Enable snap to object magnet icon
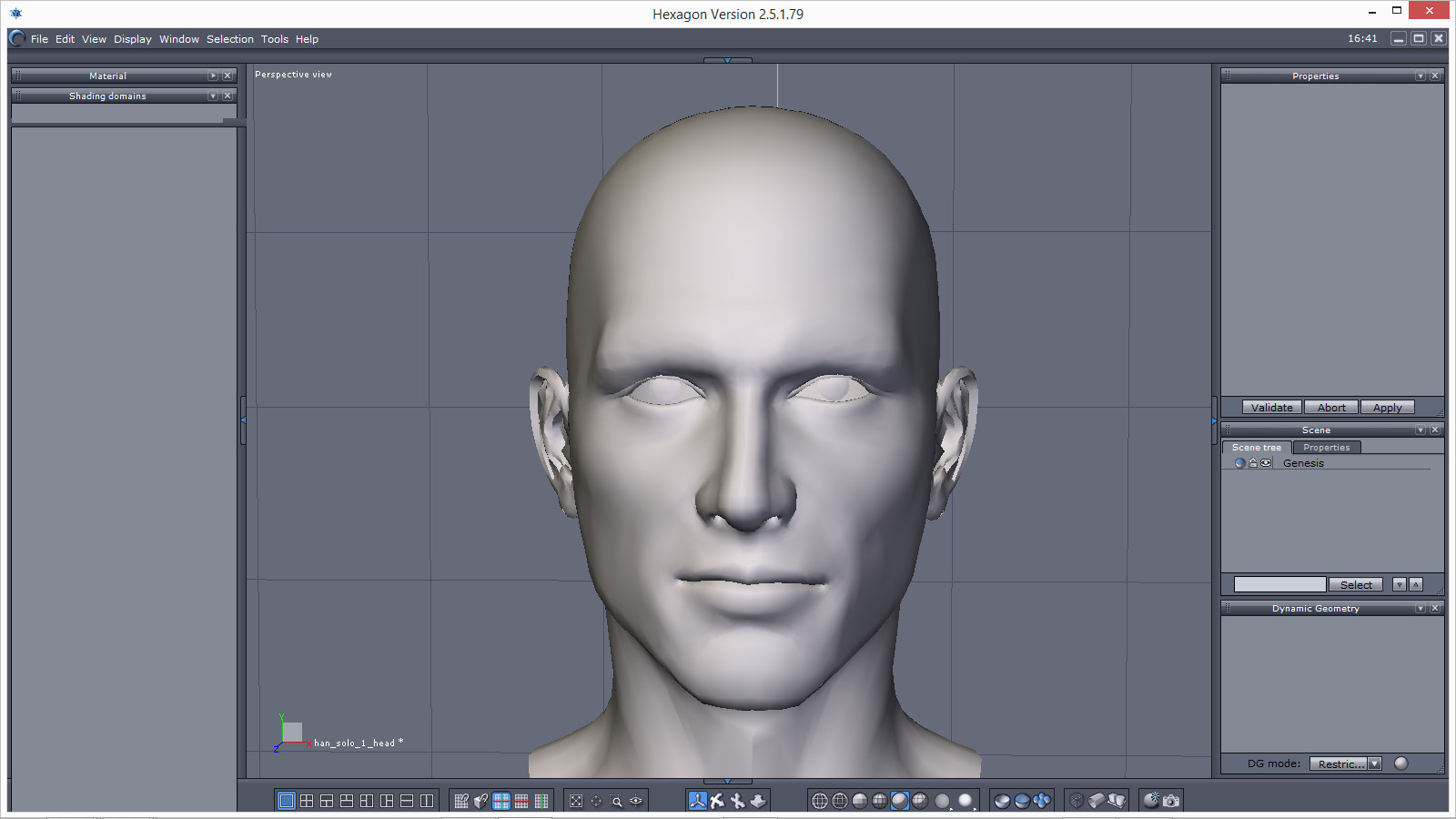Image resolution: width=1456 pixels, height=819 pixels. (x=481, y=801)
